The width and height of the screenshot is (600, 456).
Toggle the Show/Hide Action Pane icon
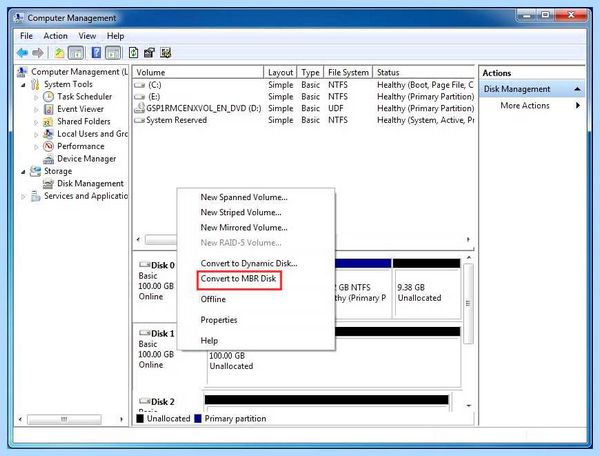113,53
